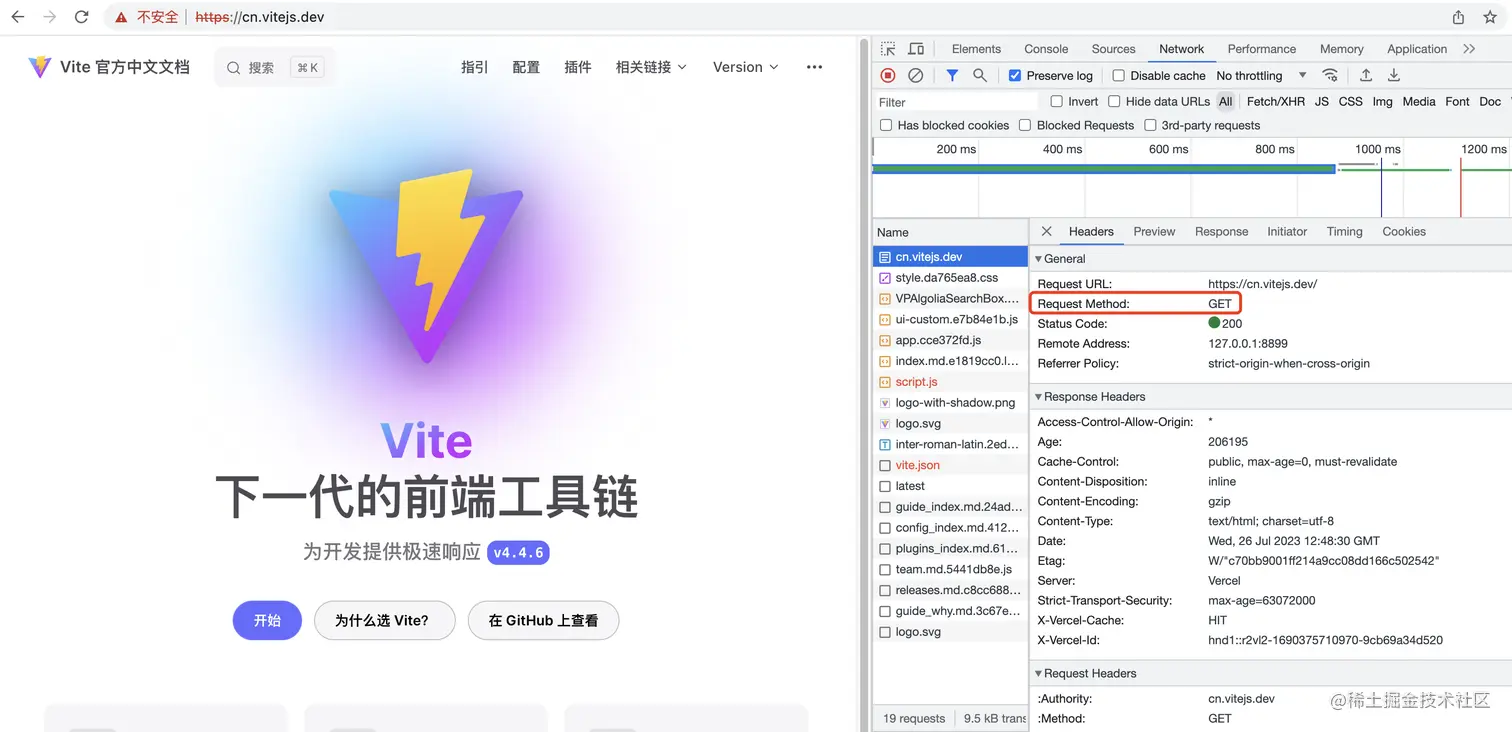Screen dimensions: 1512x732
Task: Enable the Disable cache checkbox
Action: tap(1119, 76)
